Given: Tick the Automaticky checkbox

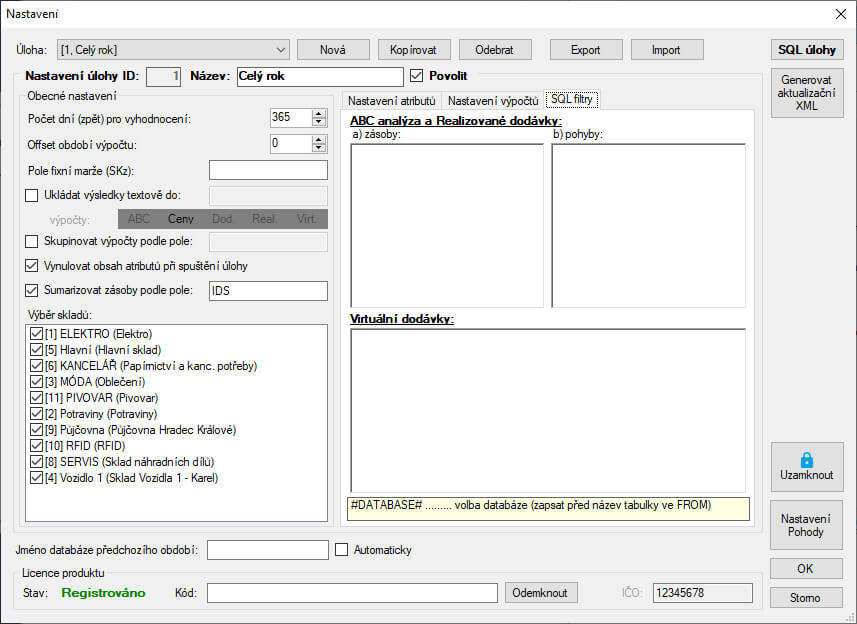Looking at the screenshot, I should tap(342, 550).
